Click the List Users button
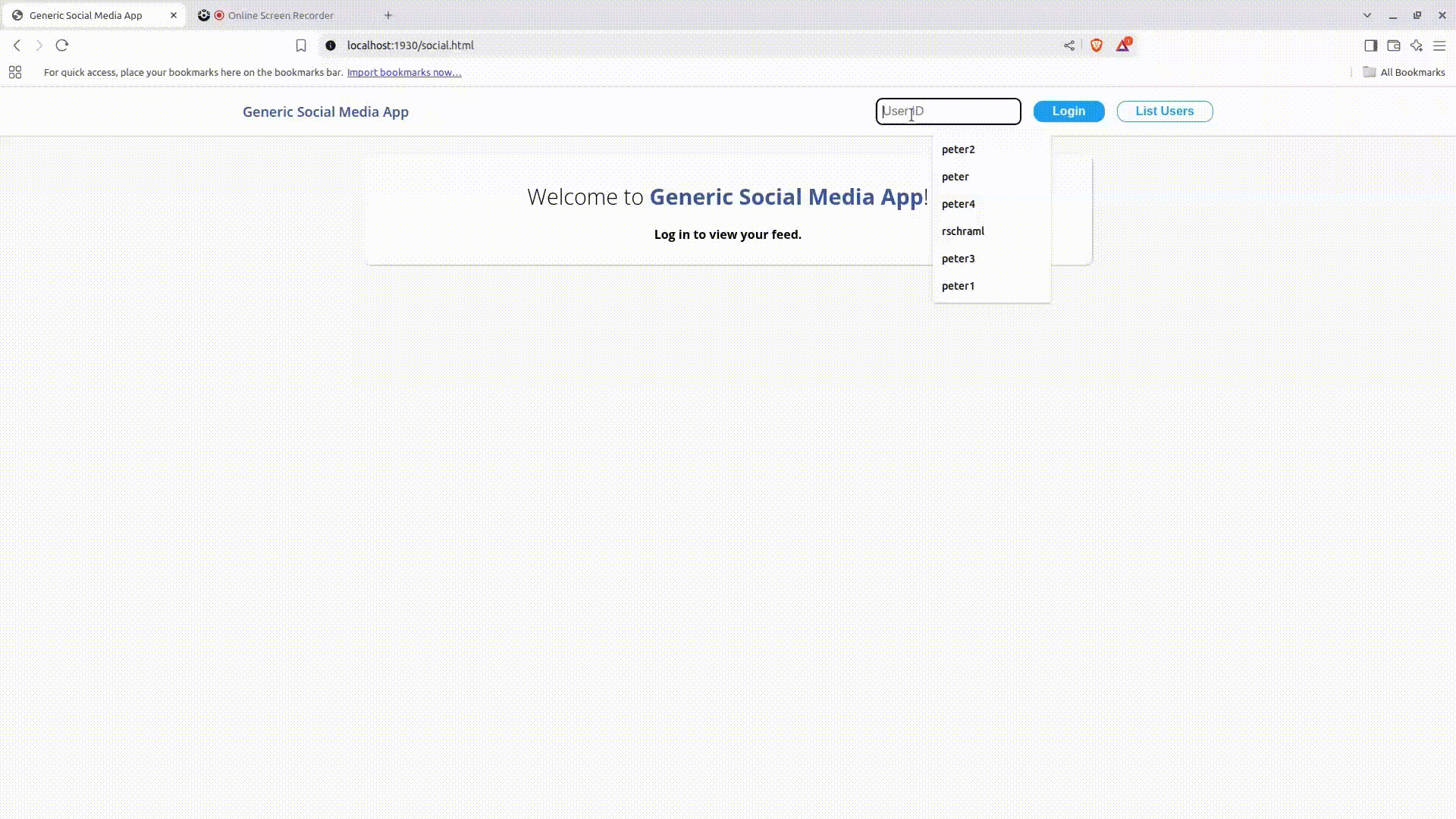 click(1164, 111)
